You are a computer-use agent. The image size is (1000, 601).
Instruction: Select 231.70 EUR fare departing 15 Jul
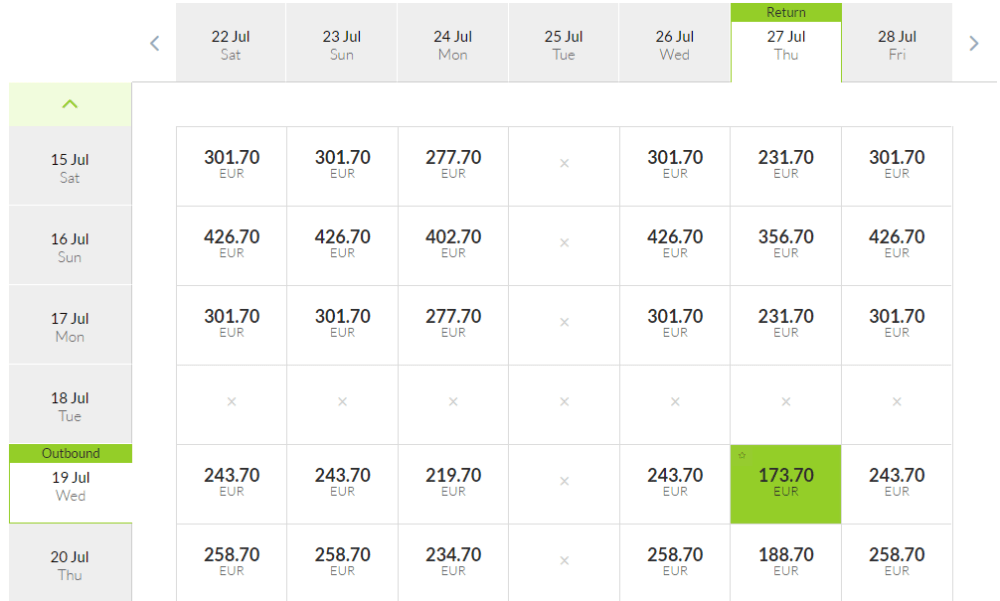tap(786, 165)
